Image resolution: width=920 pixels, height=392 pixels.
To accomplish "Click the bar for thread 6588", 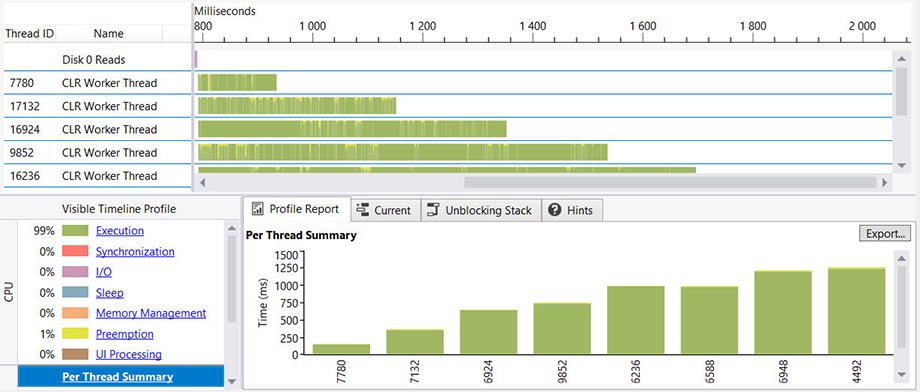I will point(709,320).
